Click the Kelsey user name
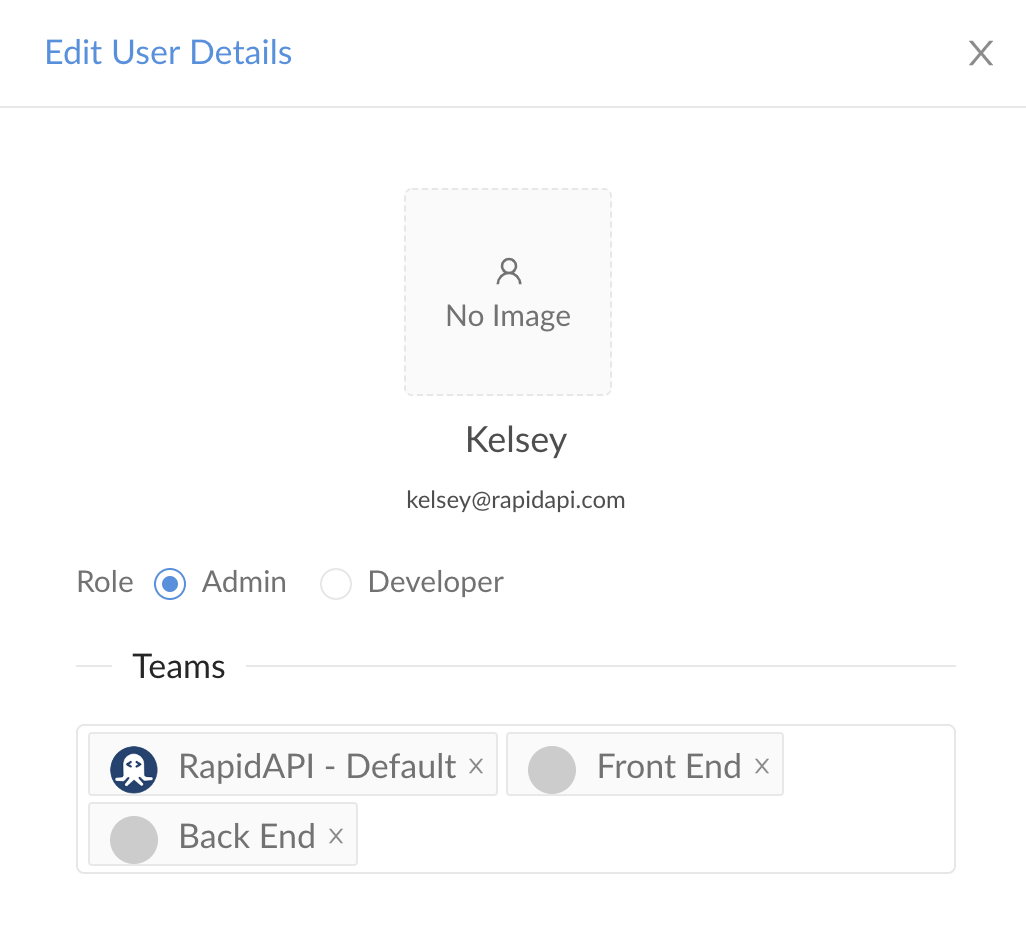Image resolution: width=1026 pixels, height=948 pixels. (x=516, y=440)
